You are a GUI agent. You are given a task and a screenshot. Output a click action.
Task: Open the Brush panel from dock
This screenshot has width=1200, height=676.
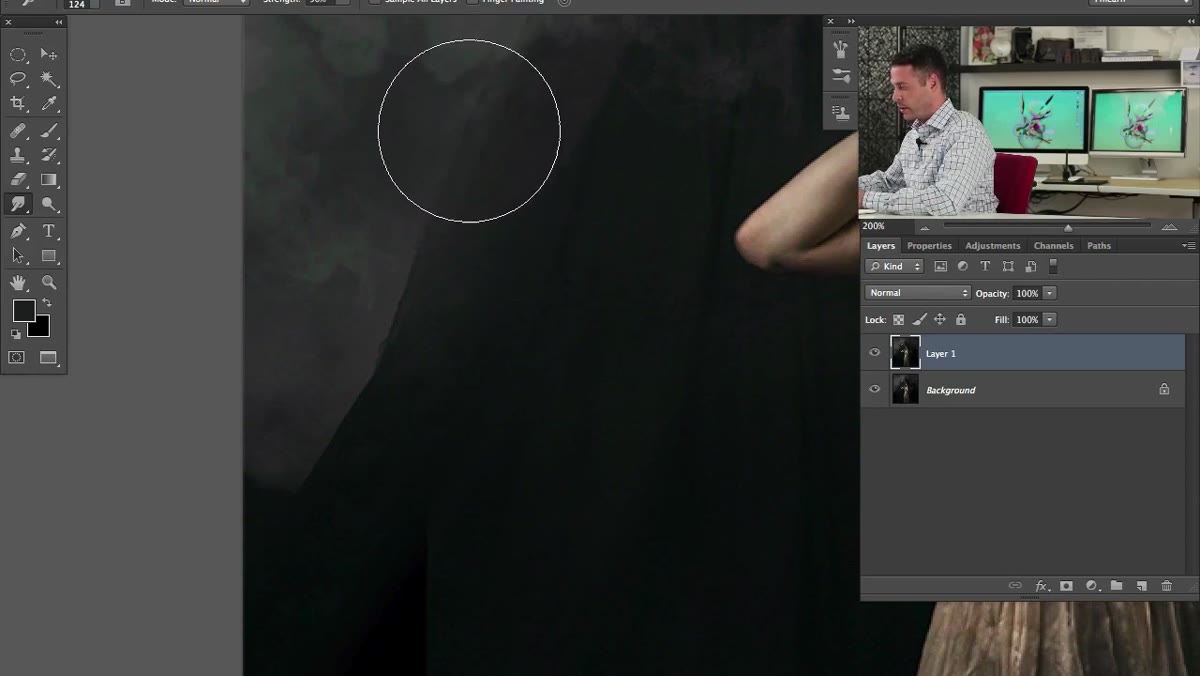[x=841, y=48]
